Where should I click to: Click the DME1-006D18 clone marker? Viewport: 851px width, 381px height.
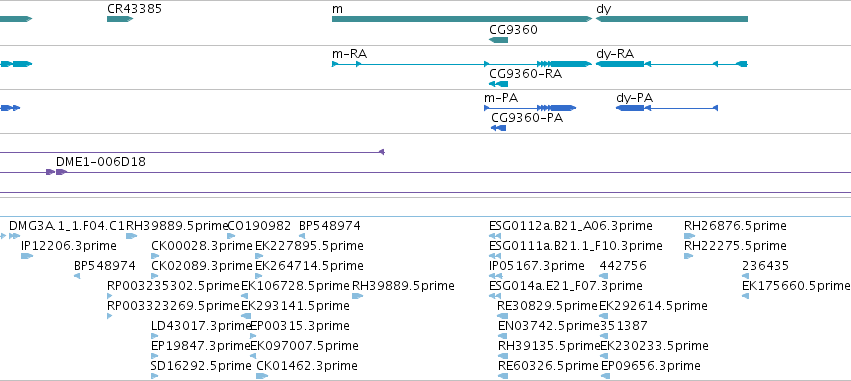tap(56, 172)
